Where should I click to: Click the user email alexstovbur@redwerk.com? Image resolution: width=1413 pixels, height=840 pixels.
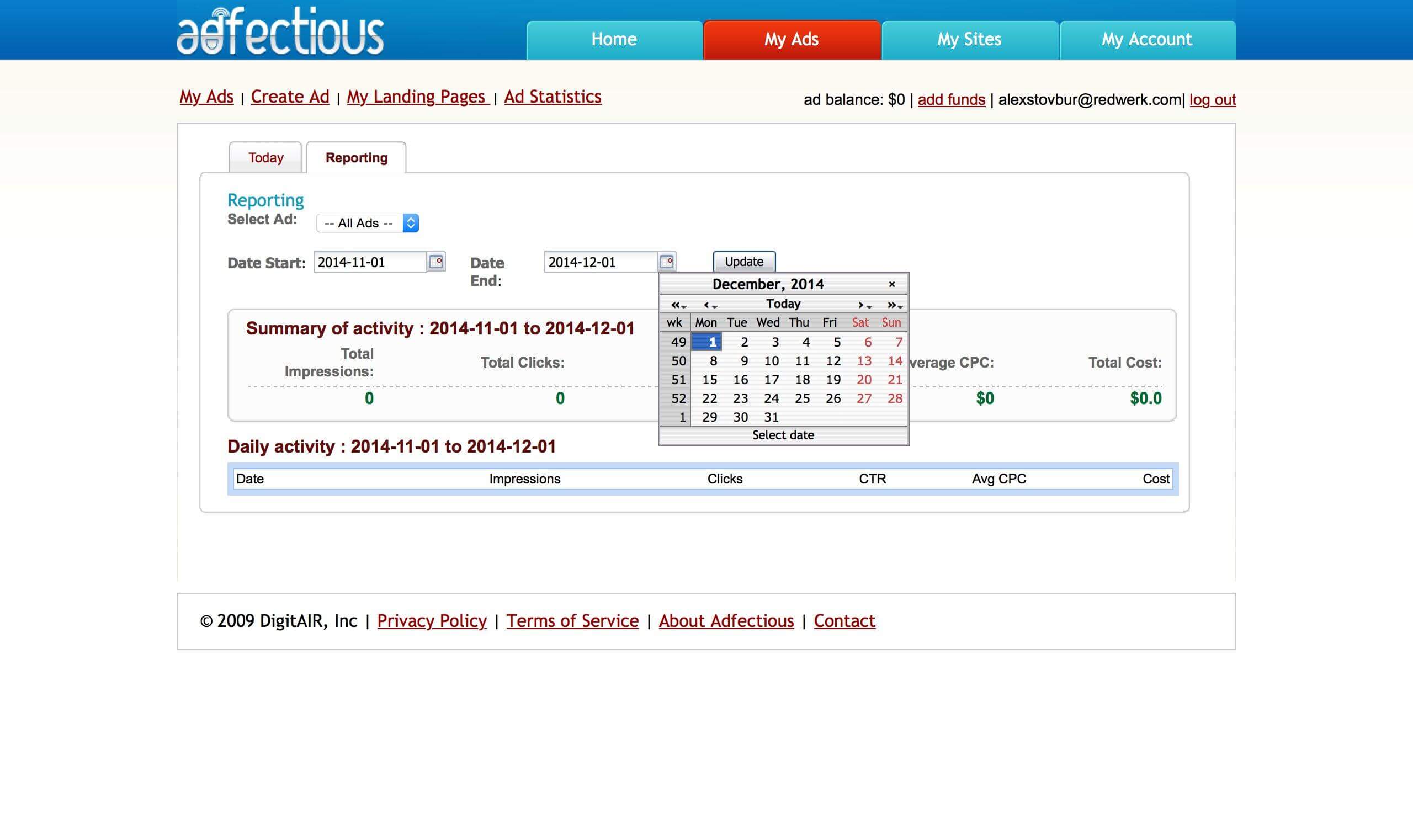click(x=1089, y=100)
